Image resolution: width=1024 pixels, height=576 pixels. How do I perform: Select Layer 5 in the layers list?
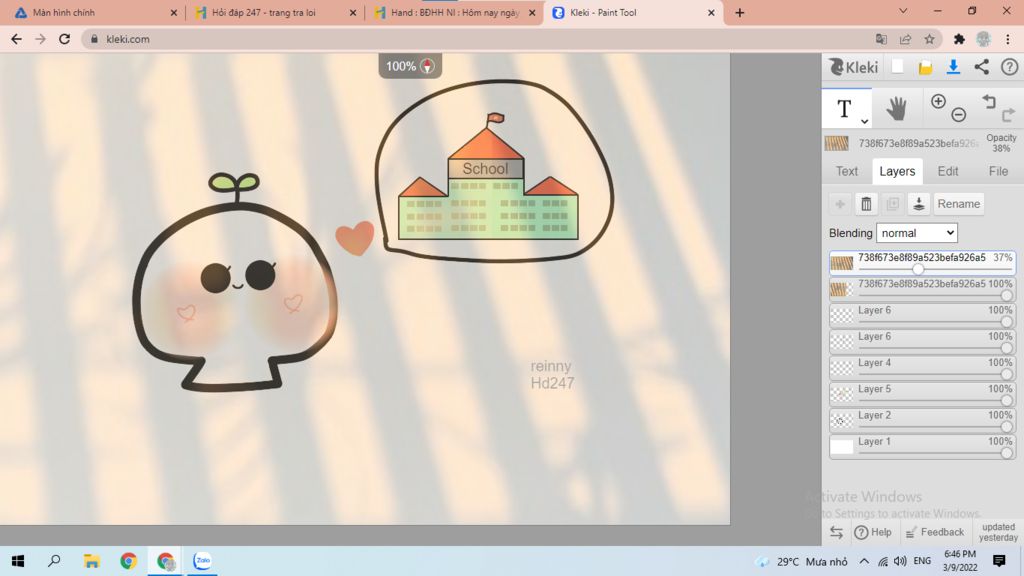coord(922,394)
